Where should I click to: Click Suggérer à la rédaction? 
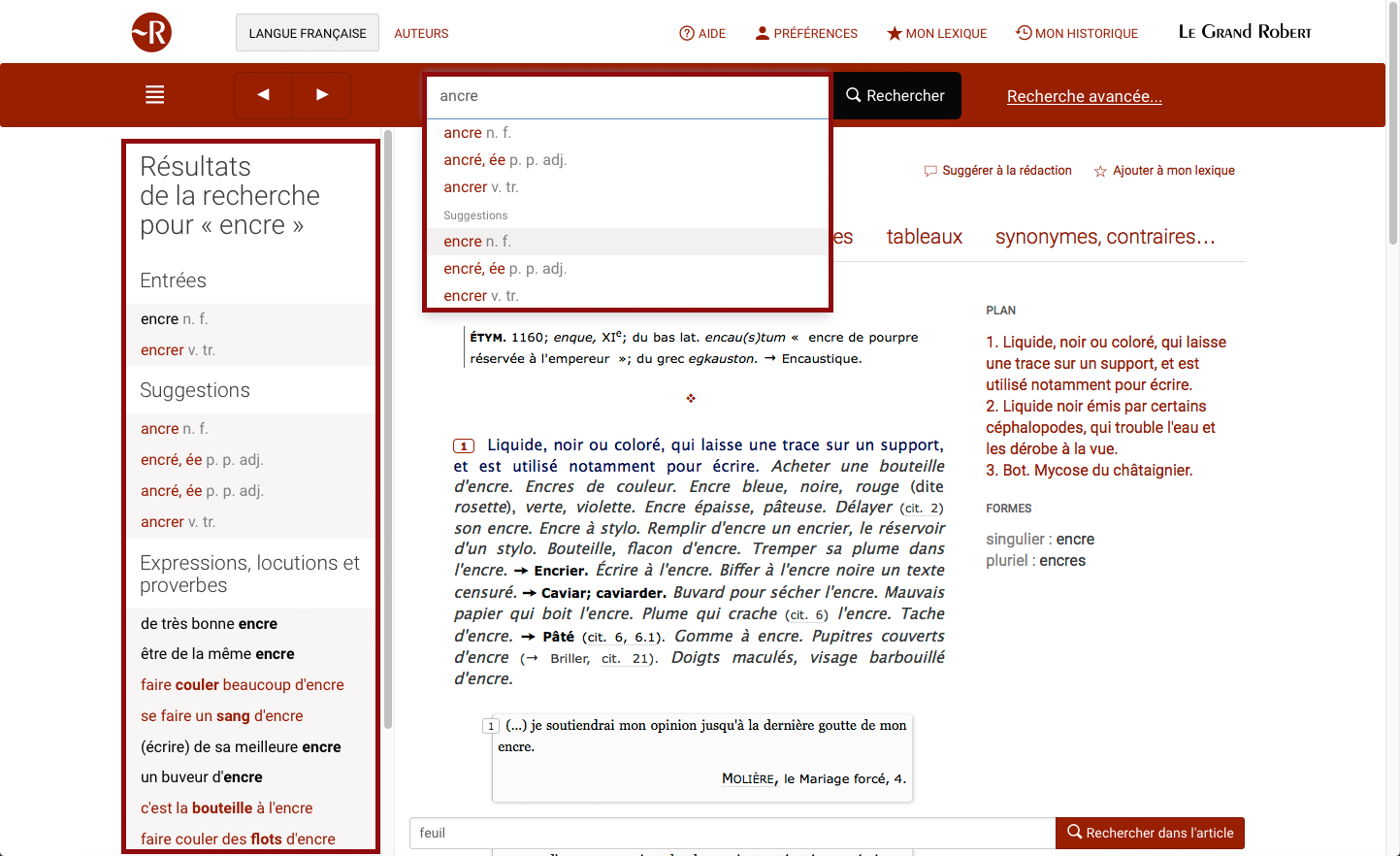coord(997,171)
